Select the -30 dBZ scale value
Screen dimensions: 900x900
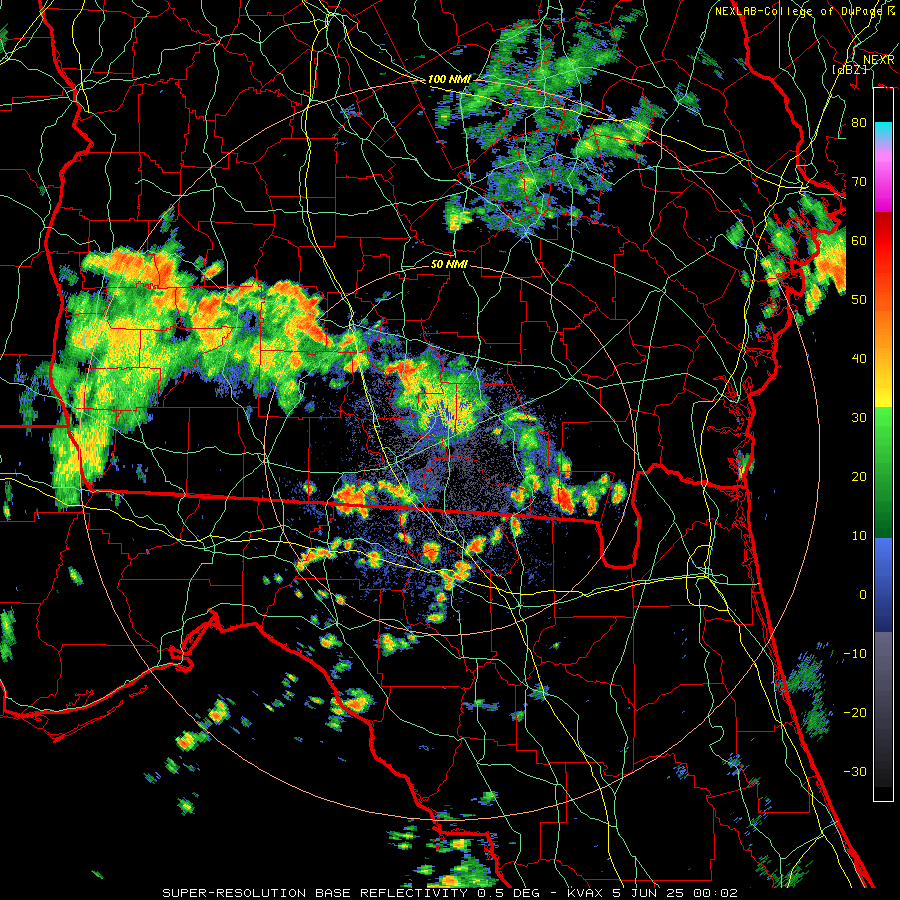(x=855, y=773)
